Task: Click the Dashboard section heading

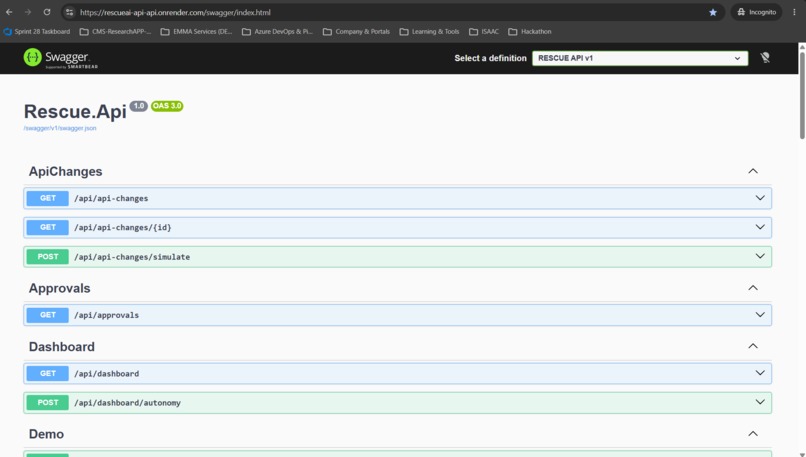Action: (62, 346)
